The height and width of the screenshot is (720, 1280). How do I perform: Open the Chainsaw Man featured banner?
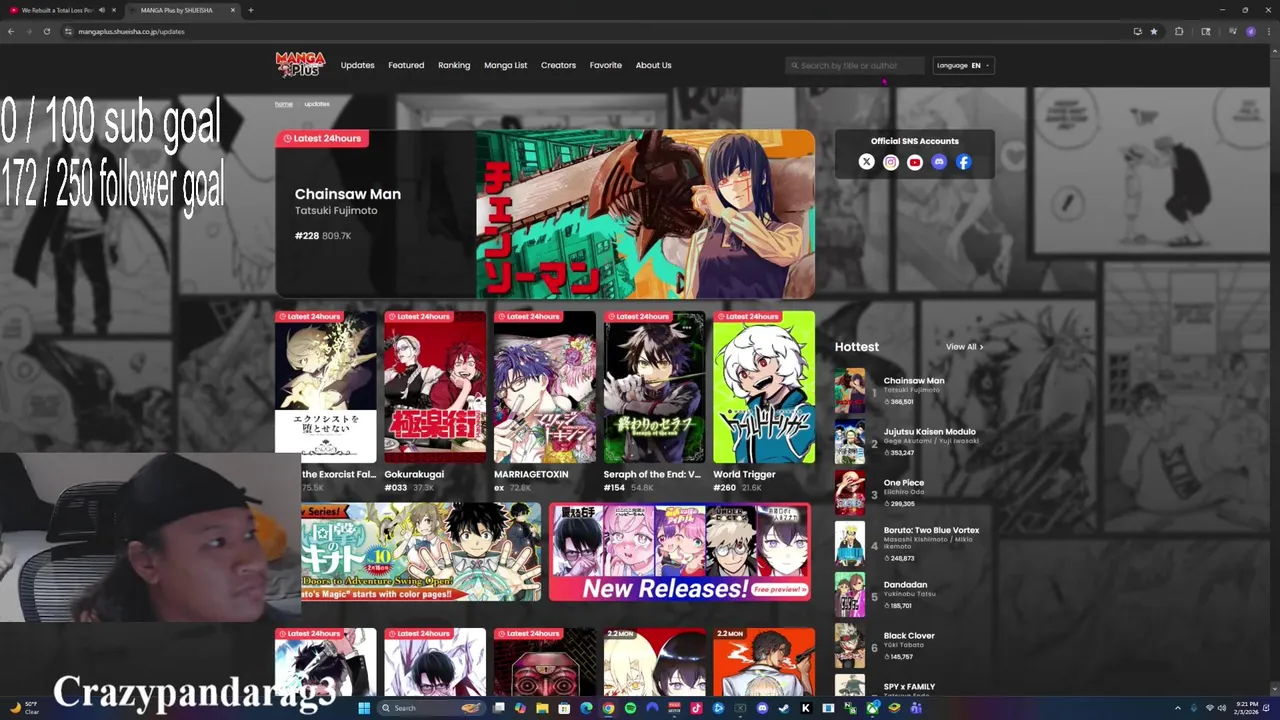pyautogui.click(x=545, y=213)
